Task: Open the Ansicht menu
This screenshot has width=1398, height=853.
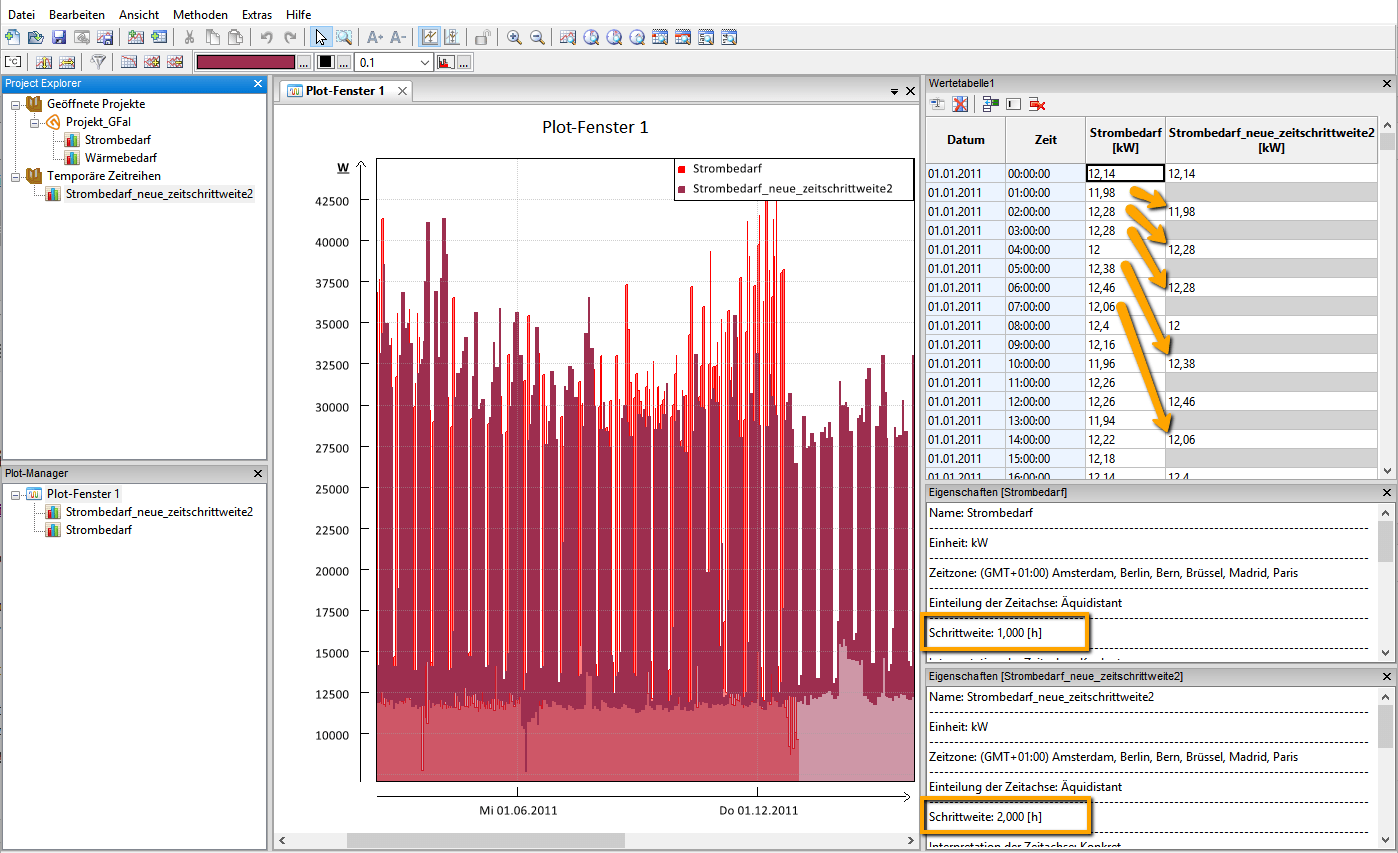Action: [x=139, y=15]
